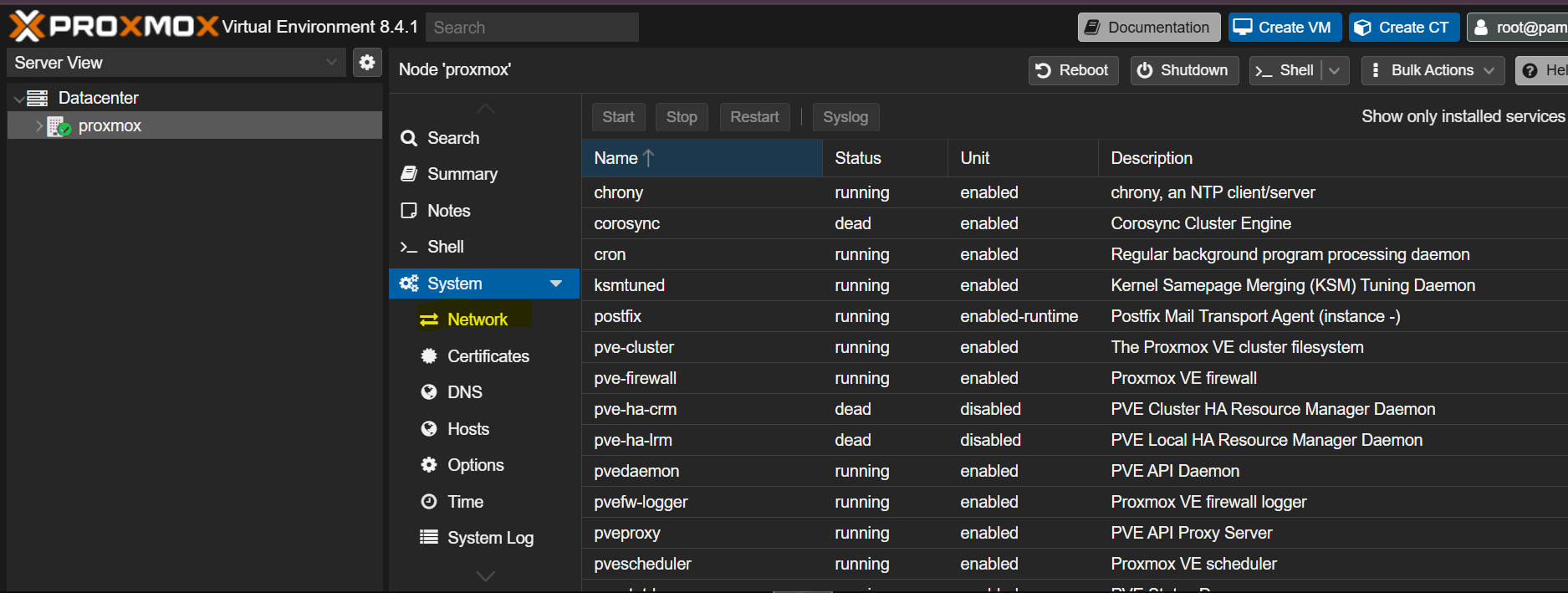Click the System Log list icon
Screen dimensions: 1568x593
(429, 538)
